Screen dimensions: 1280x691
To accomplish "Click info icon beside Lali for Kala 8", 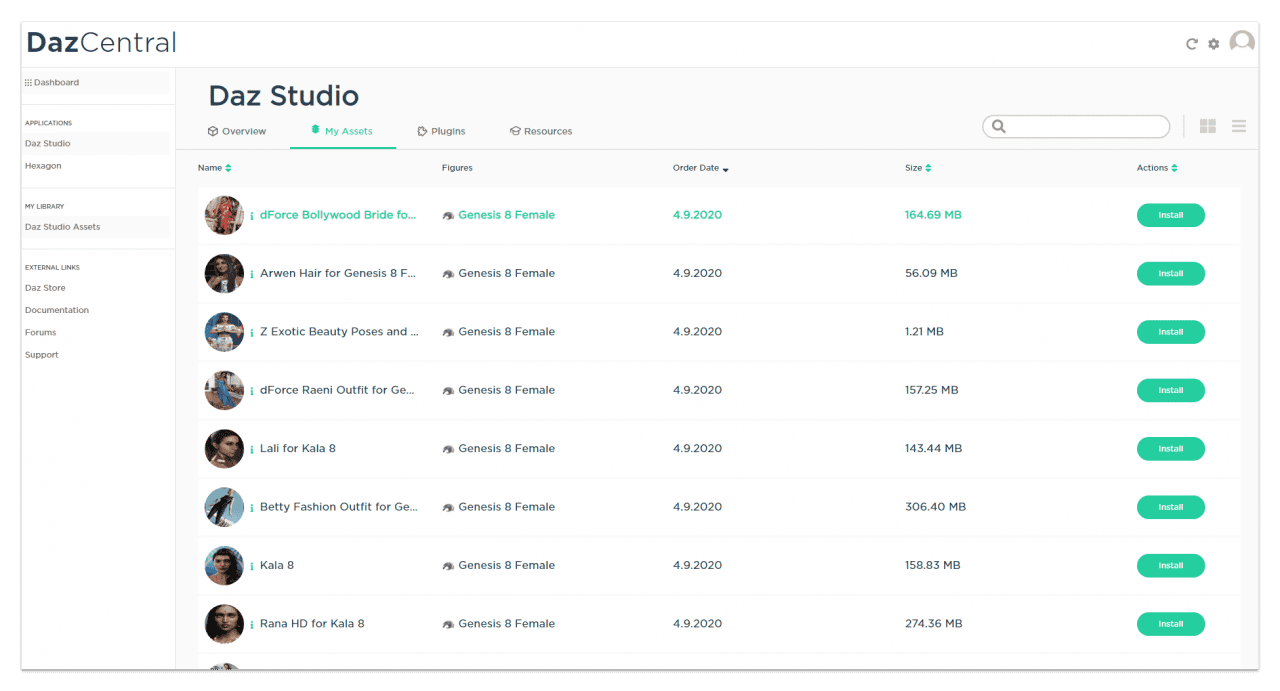I will point(252,449).
